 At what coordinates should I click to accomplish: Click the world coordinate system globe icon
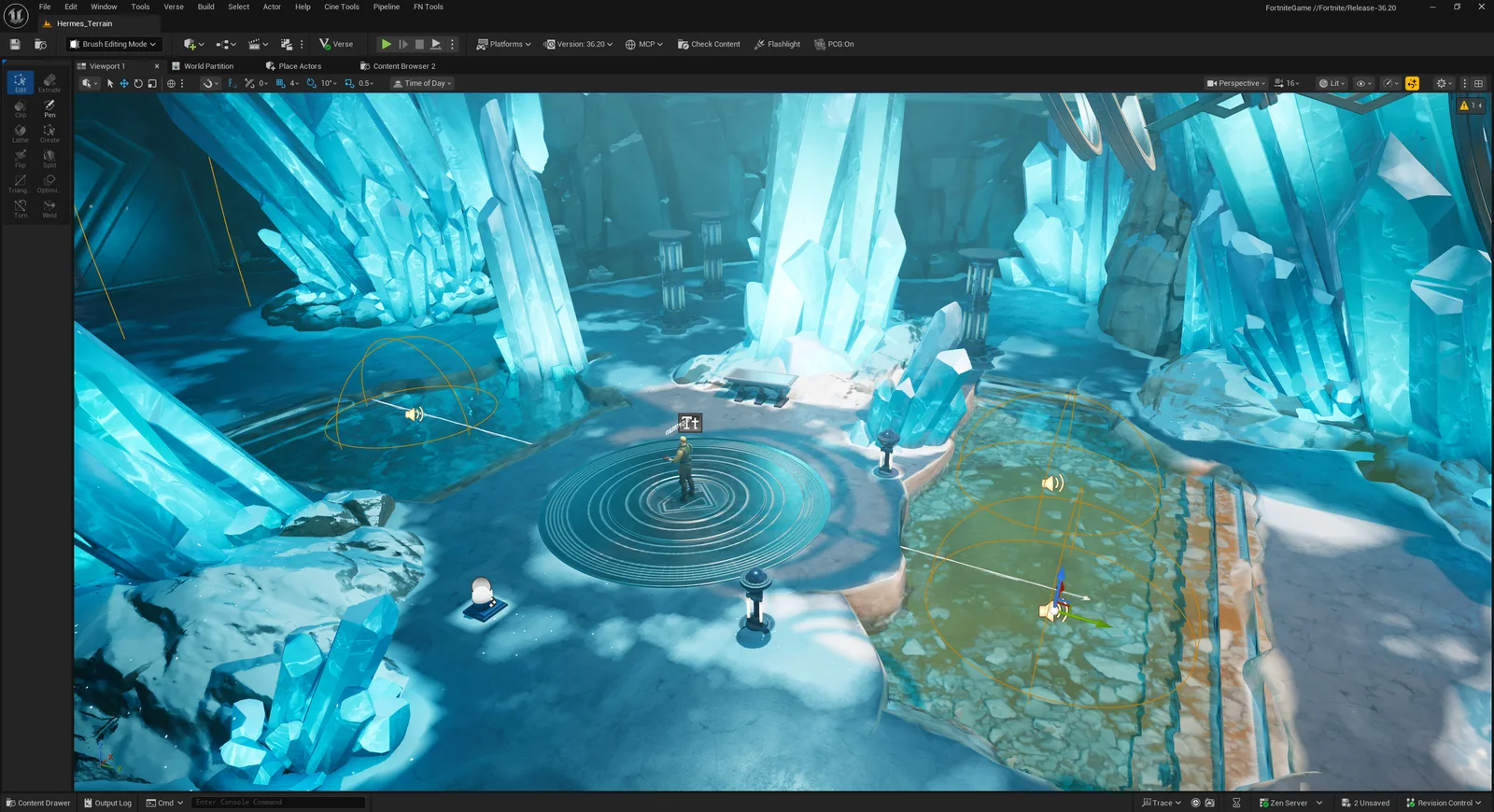pyautogui.click(x=171, y=83)
